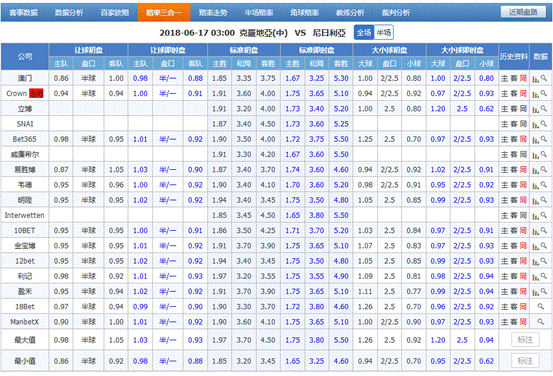
Task: Open the chart icon in the 澳门 row
Action: point(535,79)
